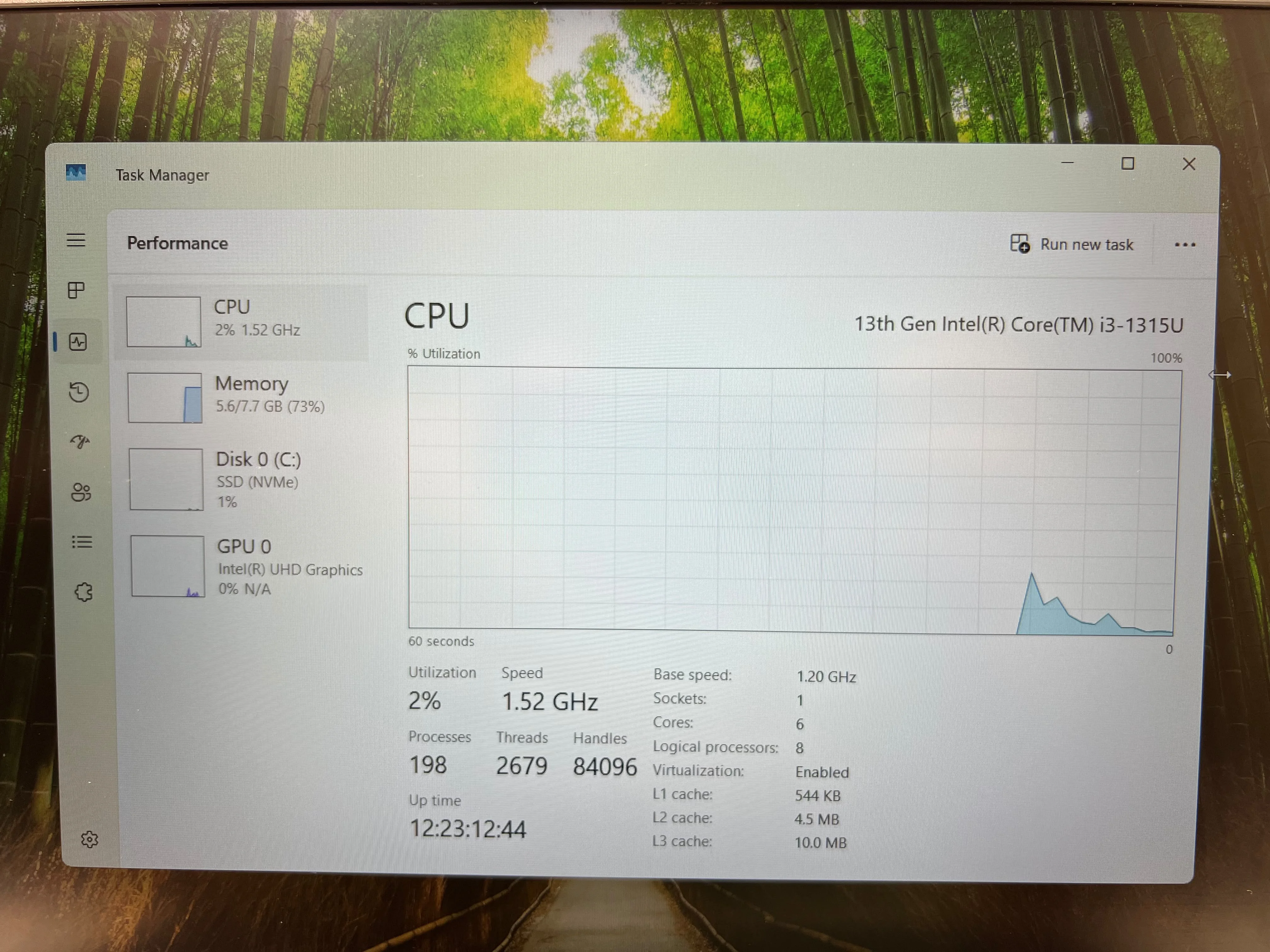Click the Base speed value 1.20 GHz
The height and width of the screenshot is (952, 1270).
pos(826,677)
